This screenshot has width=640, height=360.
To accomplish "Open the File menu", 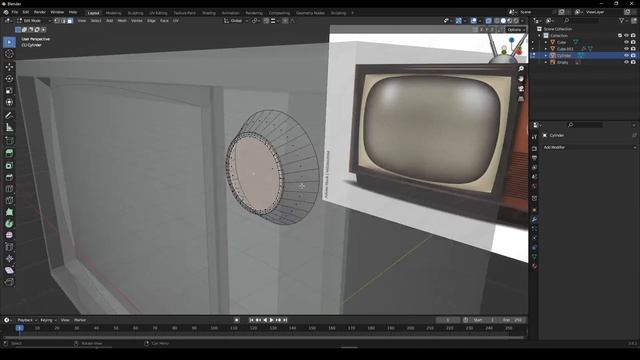I will tap(15, 12).
